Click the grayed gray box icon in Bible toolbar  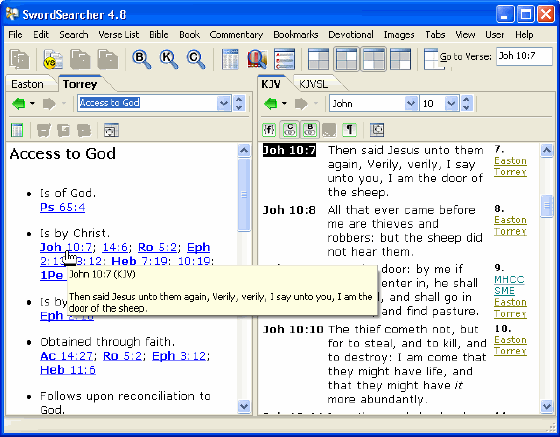(x=329, y=130)
